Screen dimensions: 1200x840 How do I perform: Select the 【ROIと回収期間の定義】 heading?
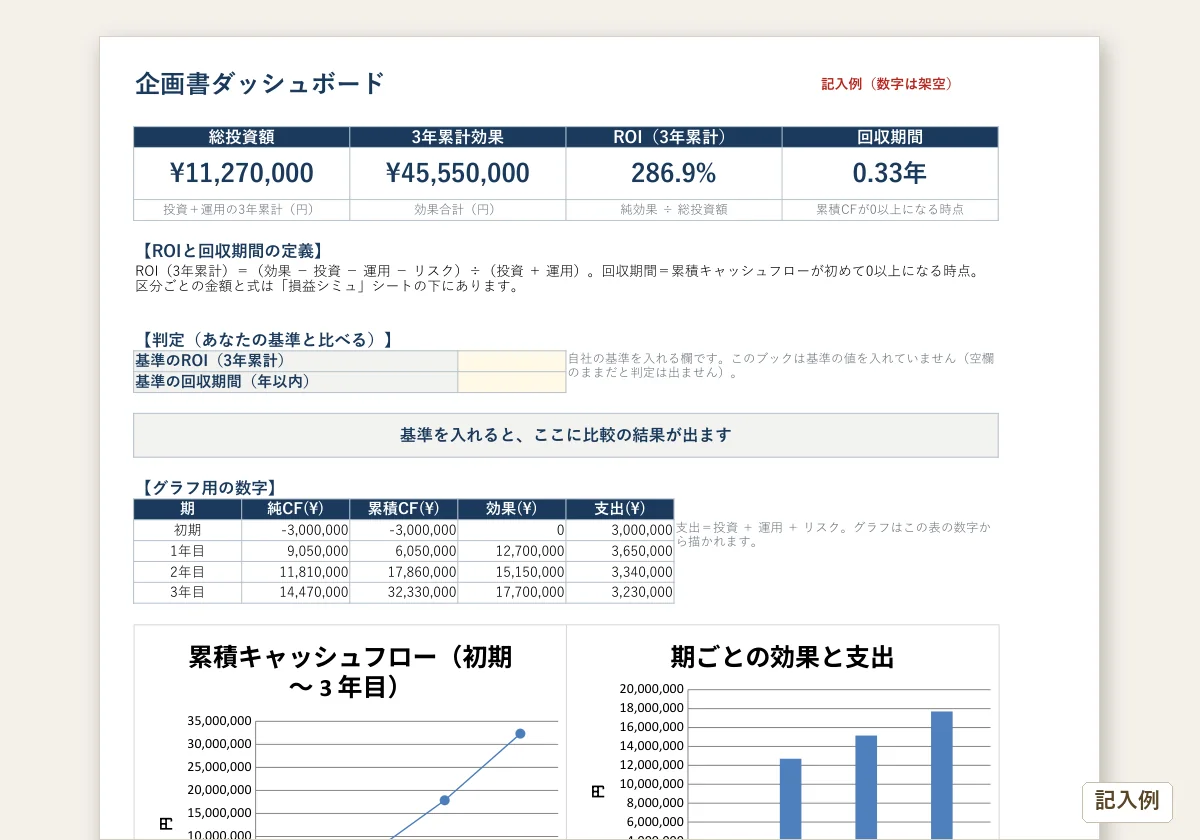pyautogui.click(x=233, y=251)
